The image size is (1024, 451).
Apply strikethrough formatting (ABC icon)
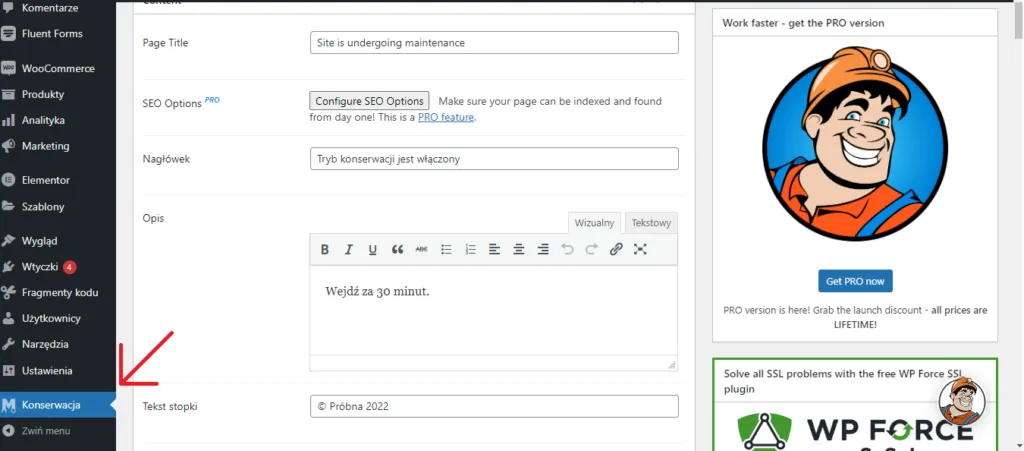[x=421, y=249]
